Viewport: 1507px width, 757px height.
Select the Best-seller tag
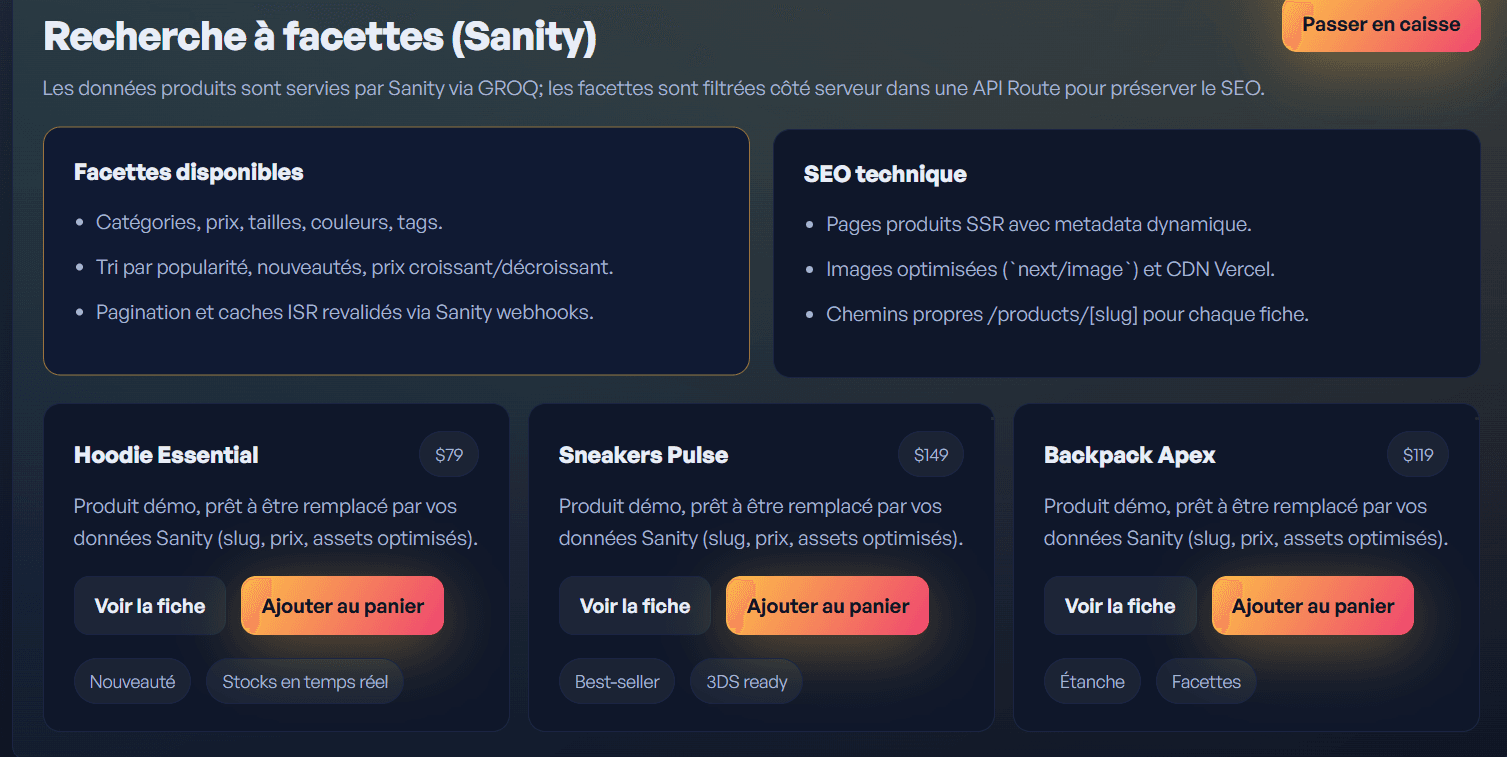(617, 682)
